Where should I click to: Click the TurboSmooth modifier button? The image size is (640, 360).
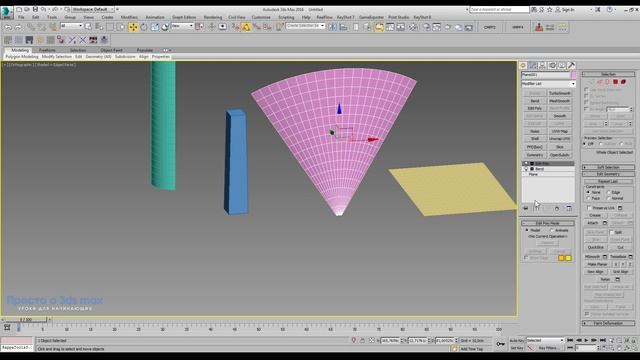click(560, 93)
